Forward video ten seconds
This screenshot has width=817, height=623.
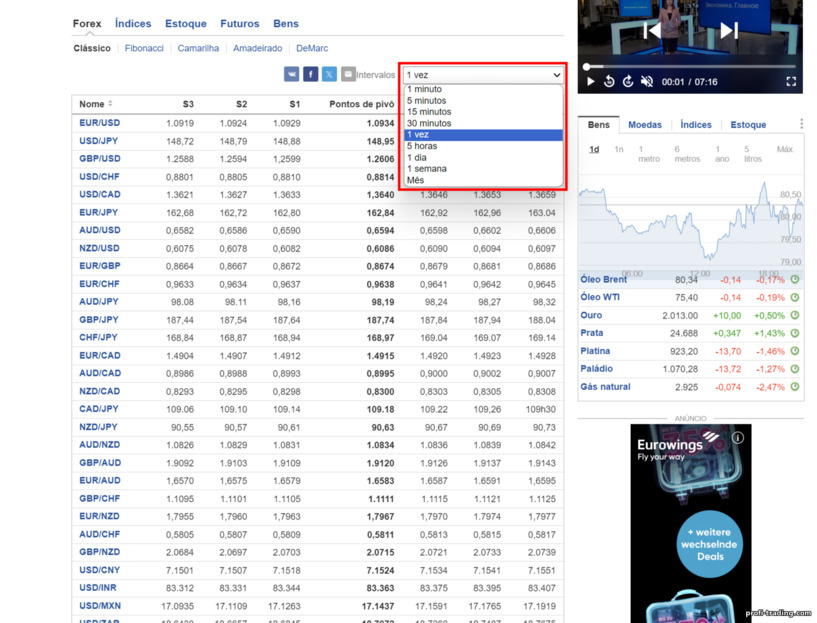(628, 82)
